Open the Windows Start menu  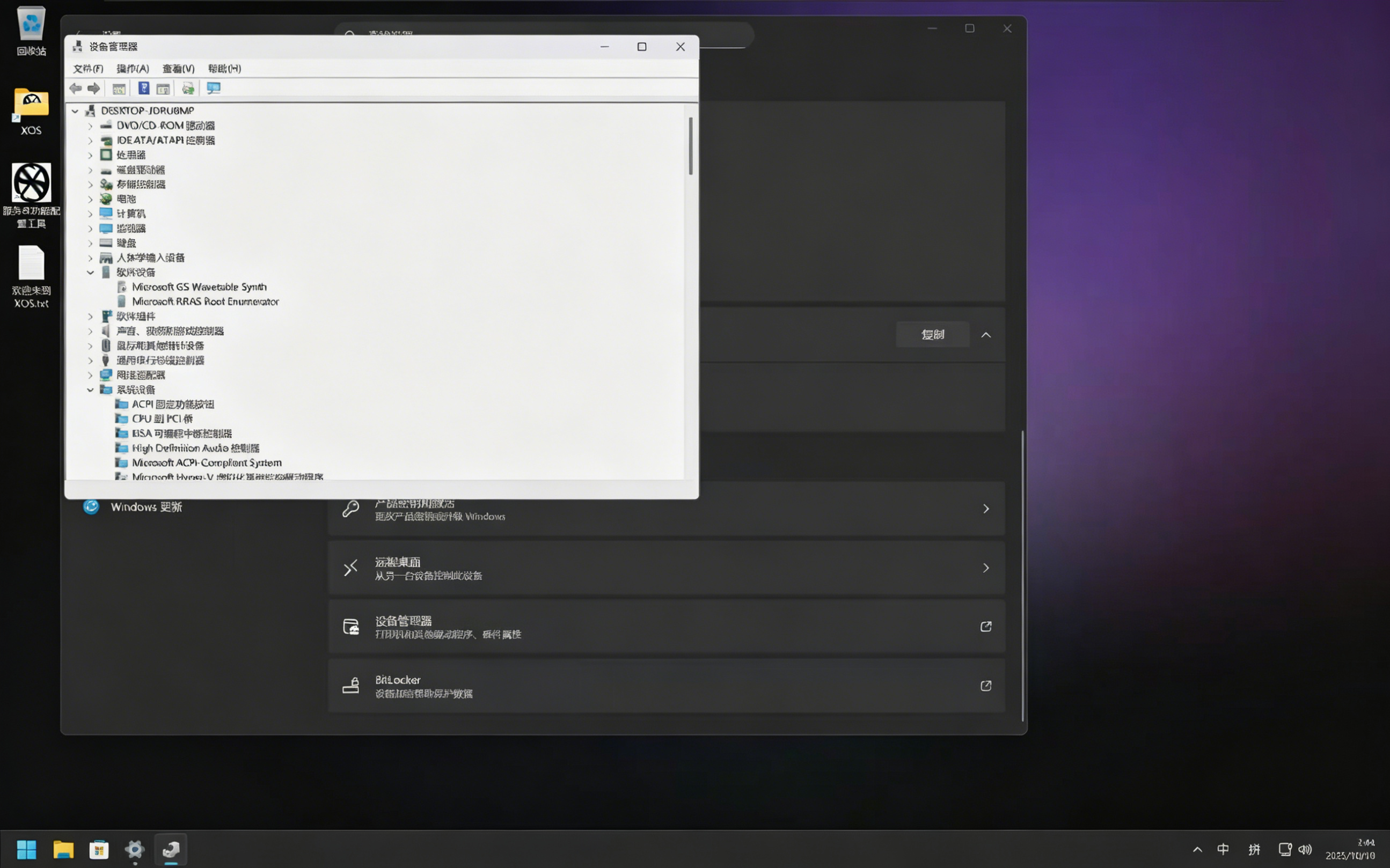[26, 849]
